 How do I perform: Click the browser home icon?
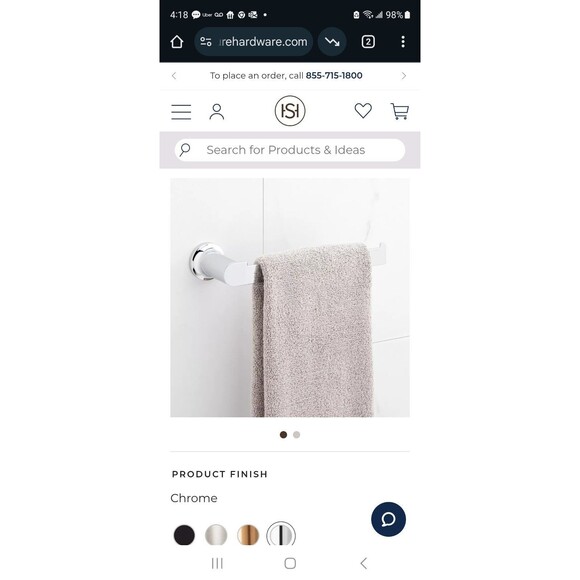(177, 42)
